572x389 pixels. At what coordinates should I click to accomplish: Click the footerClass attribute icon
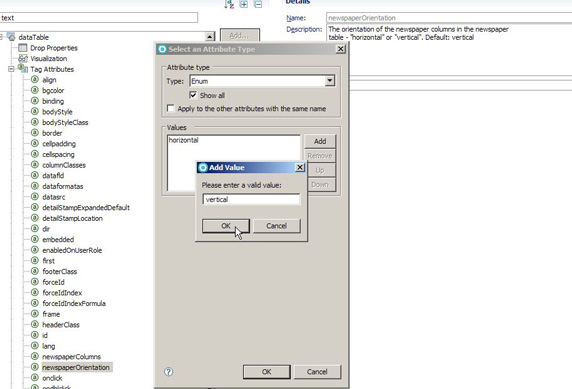[x=35, y=271]
